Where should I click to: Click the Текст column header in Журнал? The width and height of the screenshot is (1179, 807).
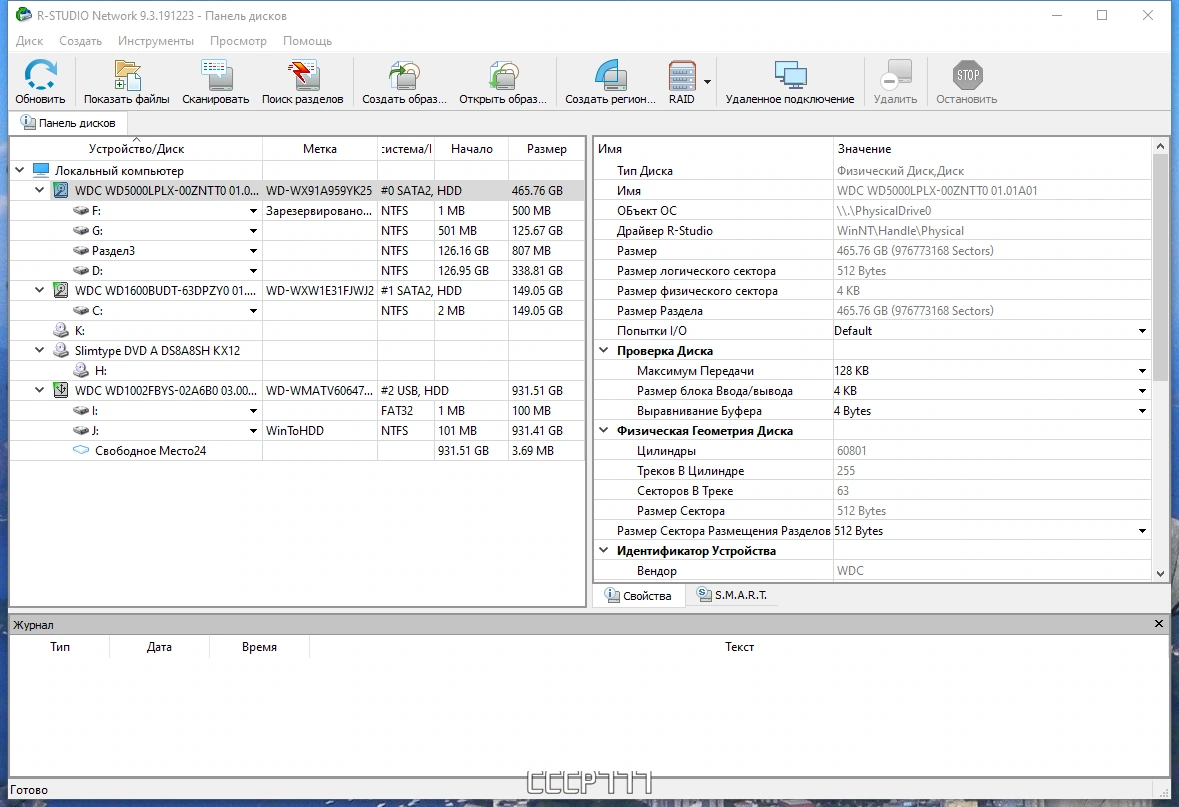pos(739,647)
